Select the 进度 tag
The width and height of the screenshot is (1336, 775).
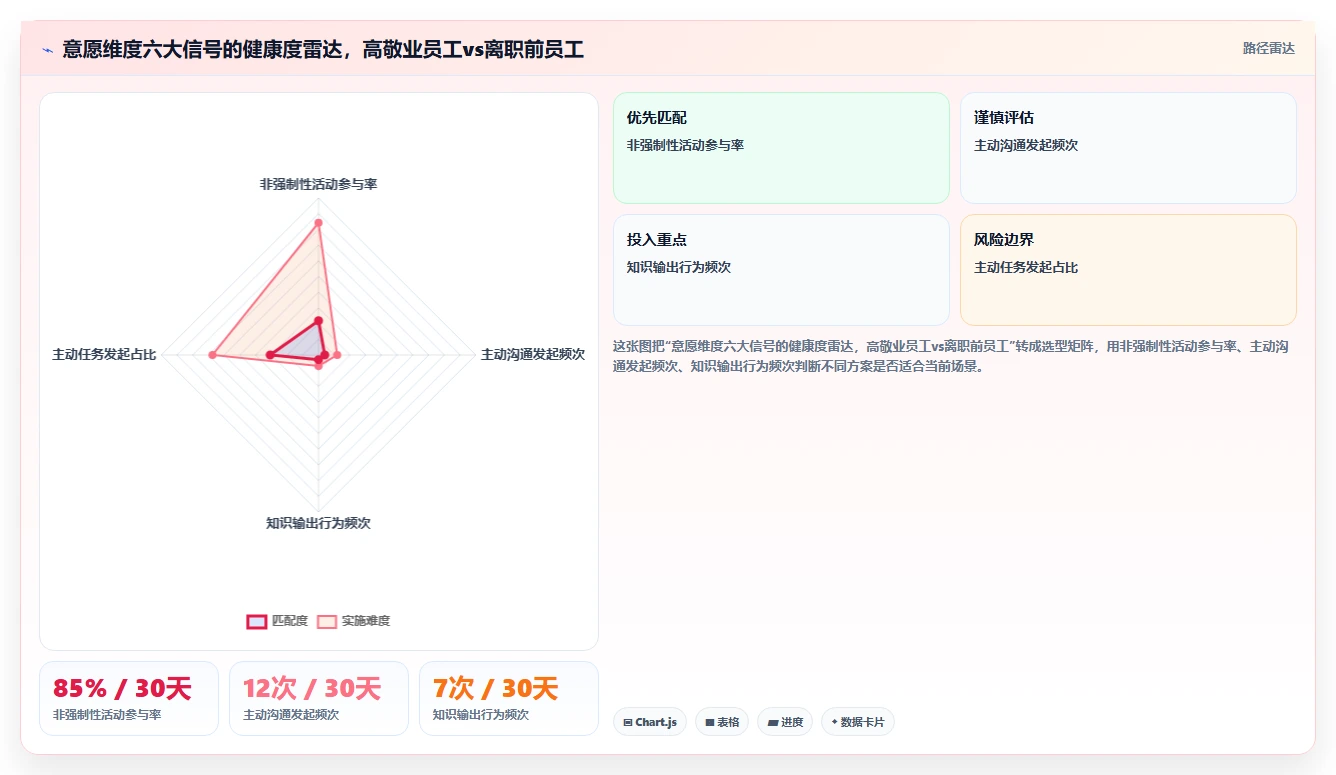click(x=785, y=722)
